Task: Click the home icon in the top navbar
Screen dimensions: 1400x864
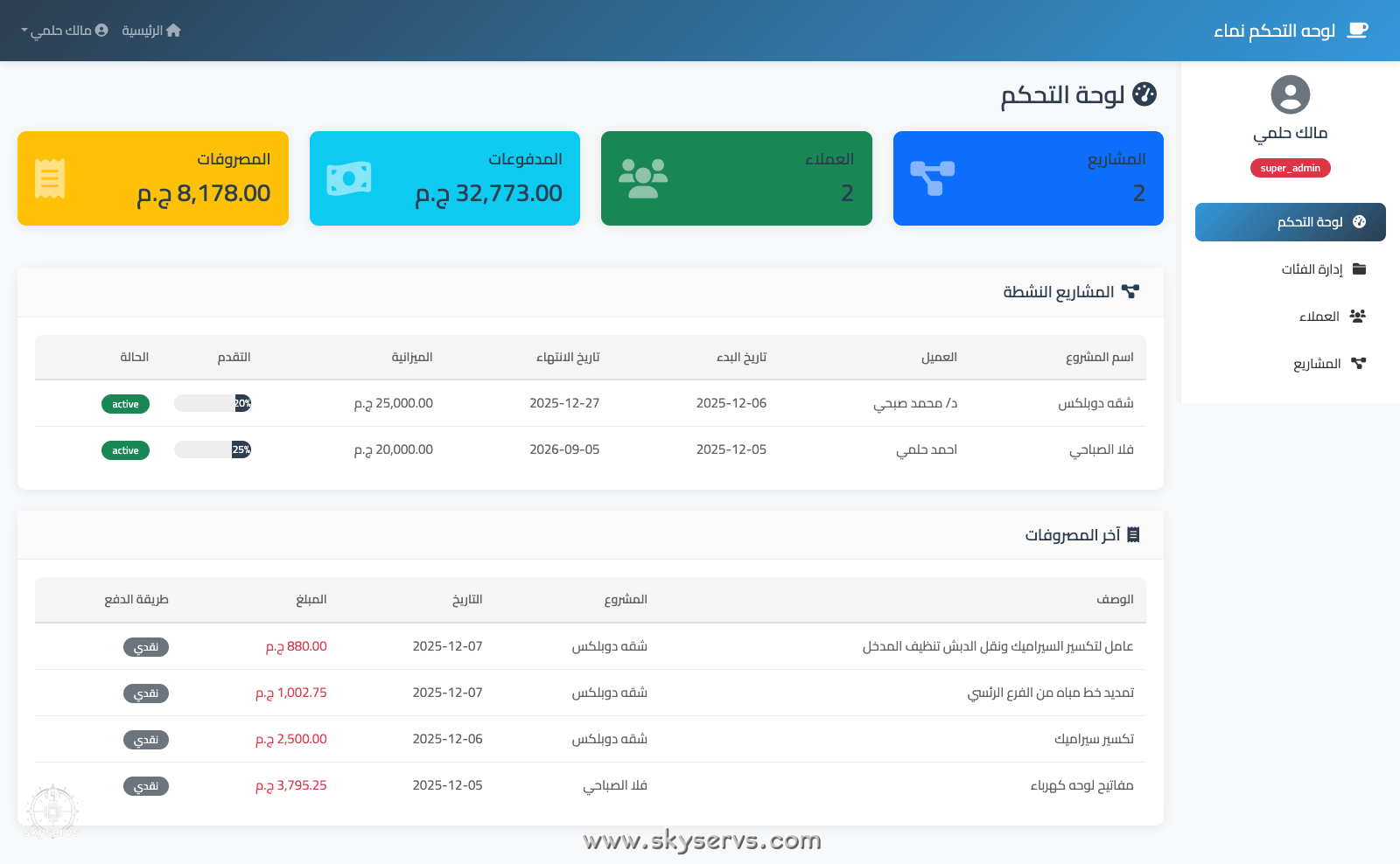Action: click(174, 29)
